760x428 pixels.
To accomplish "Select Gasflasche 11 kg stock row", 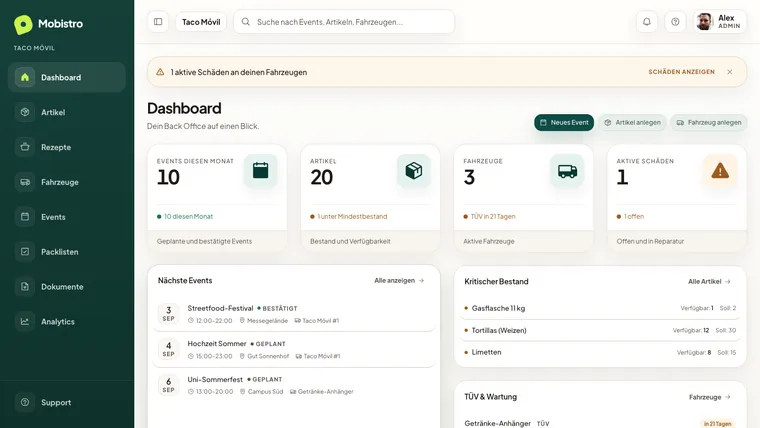I will [x=600, y=308].
